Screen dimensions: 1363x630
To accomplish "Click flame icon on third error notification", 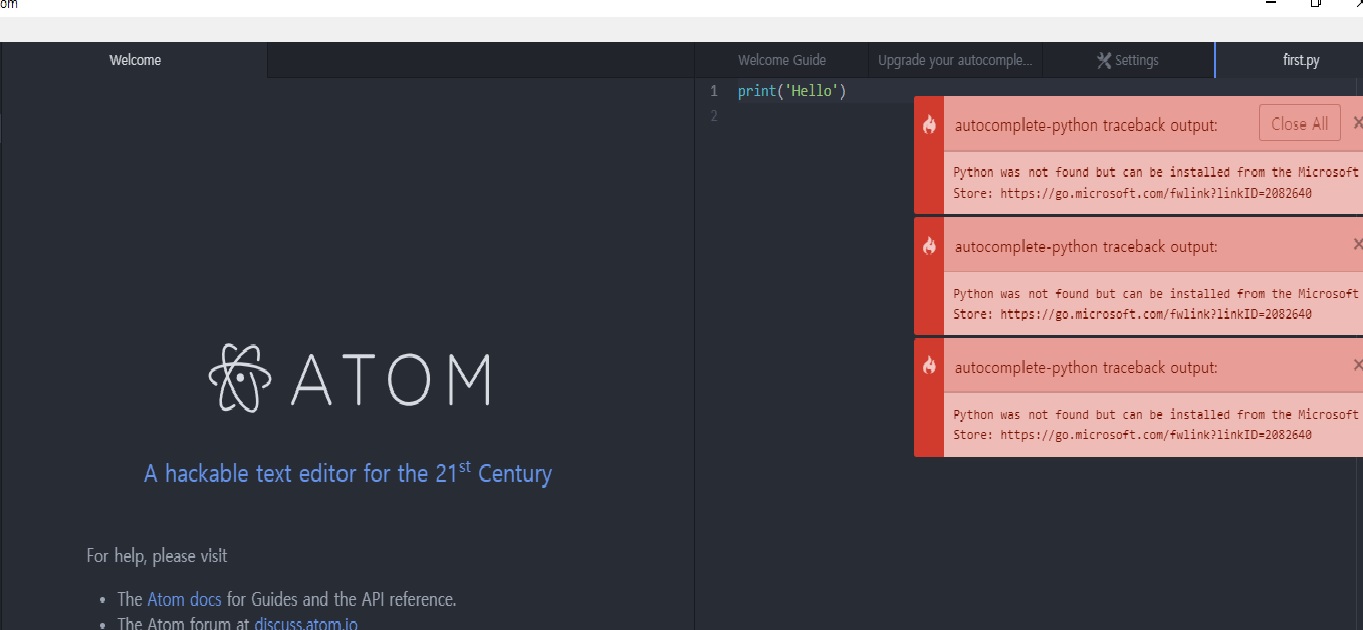I will click(x=929, y=366).
